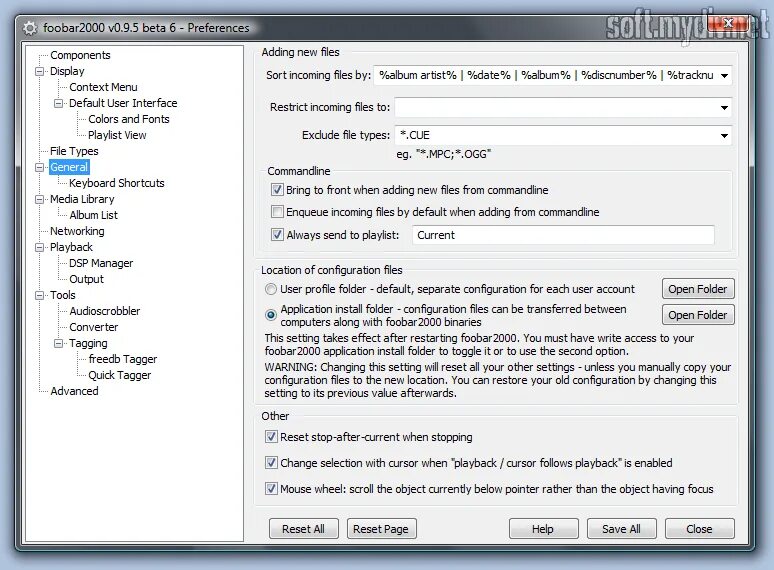The width and height of the screenshot is (774, 570).
Task: Select Tagging tree item
Action: (88, 343)
